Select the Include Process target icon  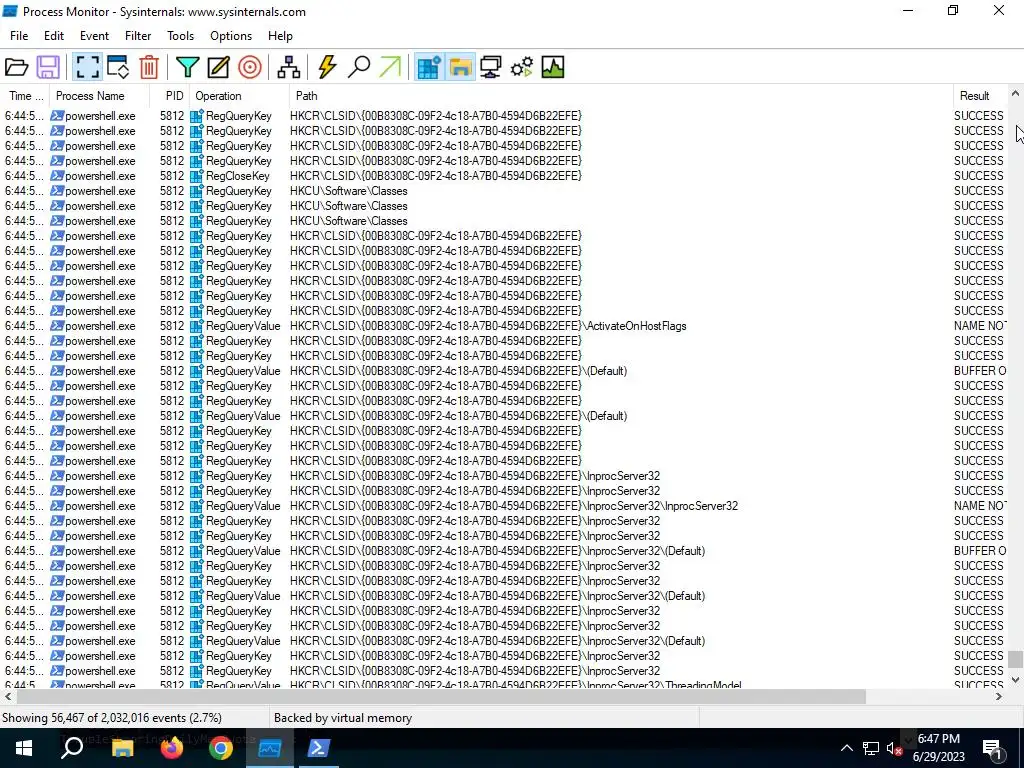click(x=249, y=67)
